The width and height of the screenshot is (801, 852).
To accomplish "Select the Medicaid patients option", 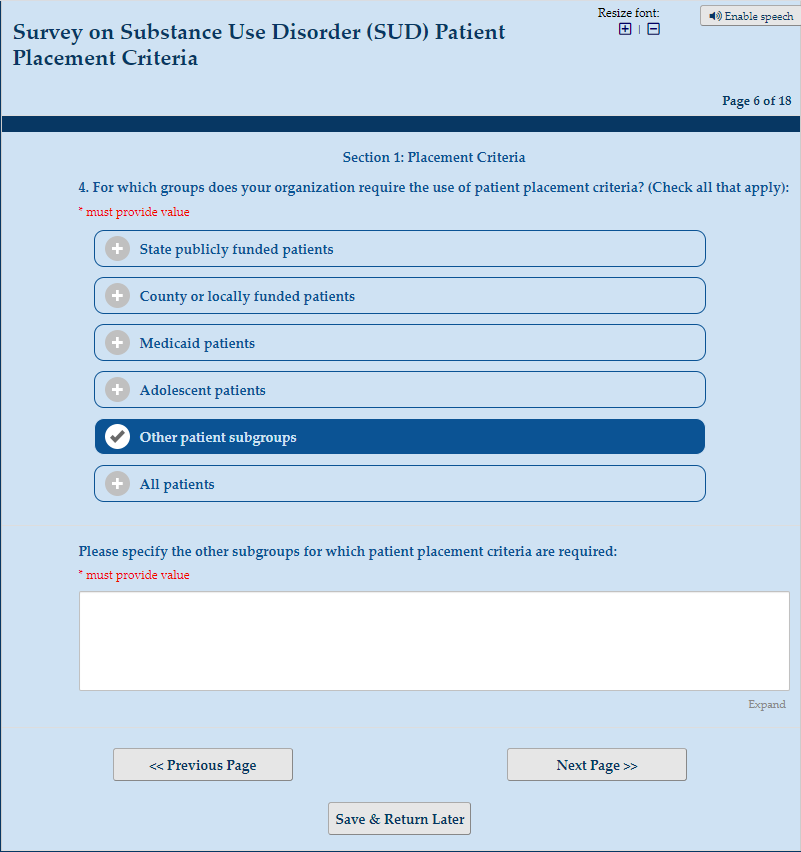I will pyautogui.click(x=400, y=343).
